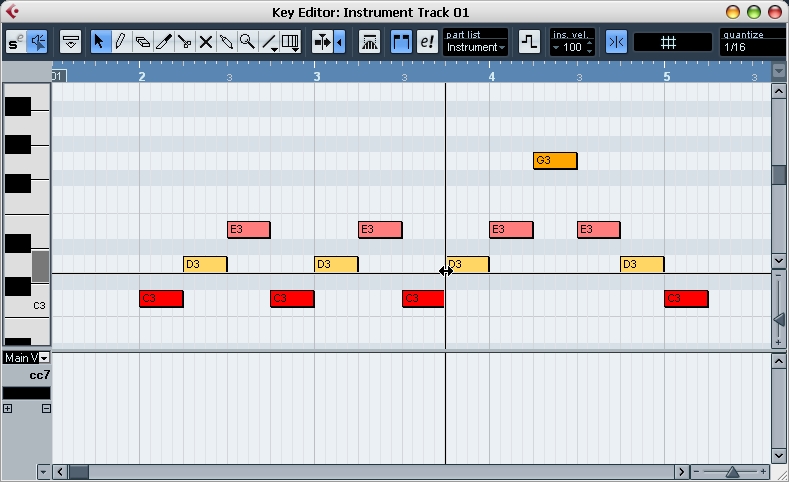The image size is (789, 482).
Task: Select the E3 note starting at bar 4
Action: click(x=511, y=230)
